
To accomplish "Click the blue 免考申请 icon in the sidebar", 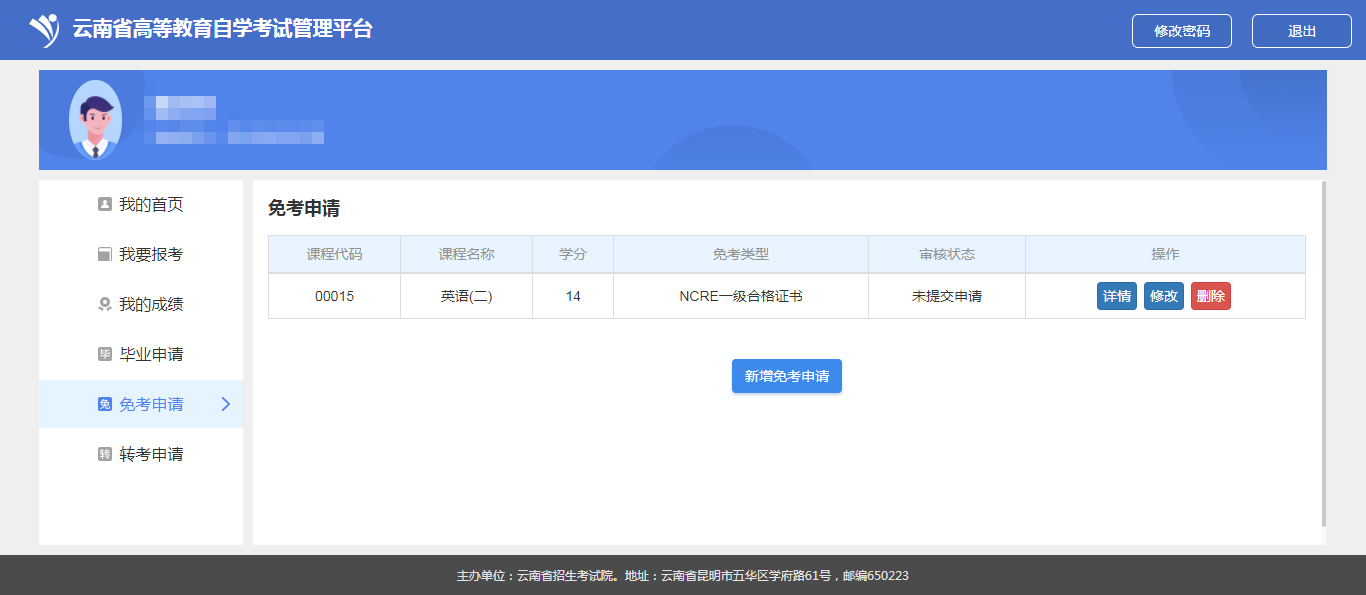I will [105, 405].
